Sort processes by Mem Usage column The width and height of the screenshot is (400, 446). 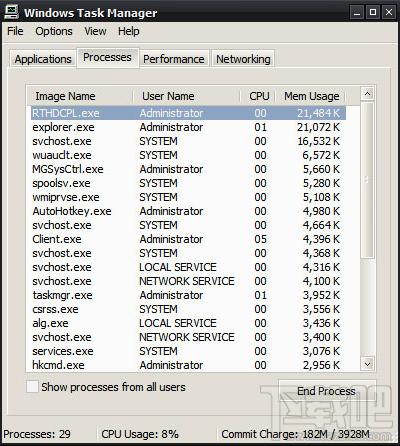click(x=311, y=96)
